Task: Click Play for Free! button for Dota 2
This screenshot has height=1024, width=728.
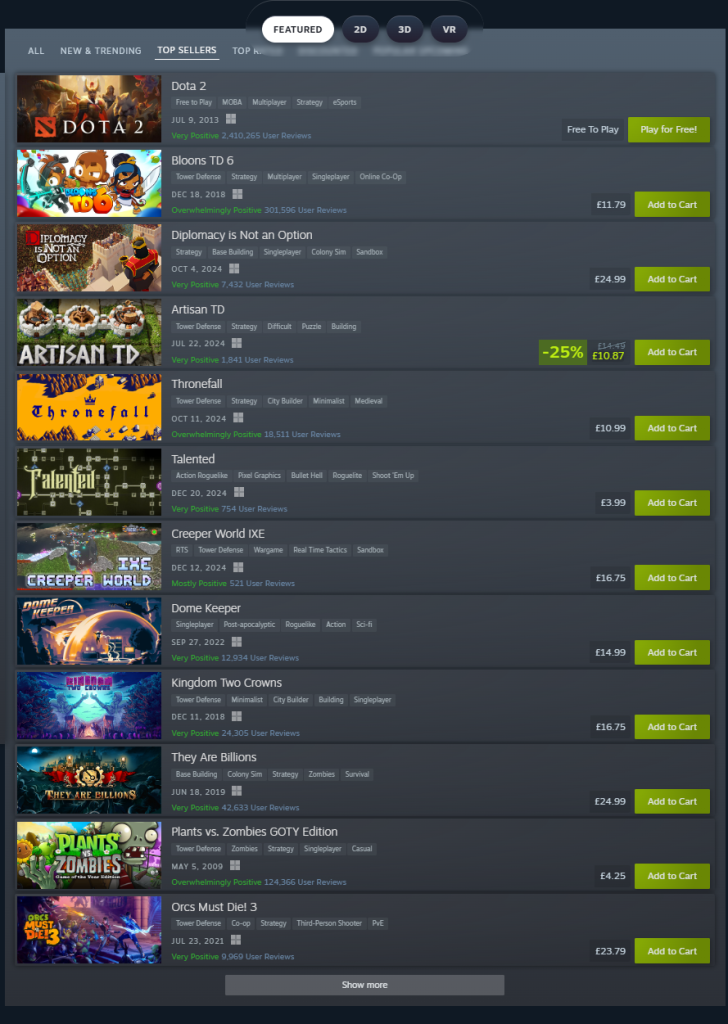Action: point(669,129)
